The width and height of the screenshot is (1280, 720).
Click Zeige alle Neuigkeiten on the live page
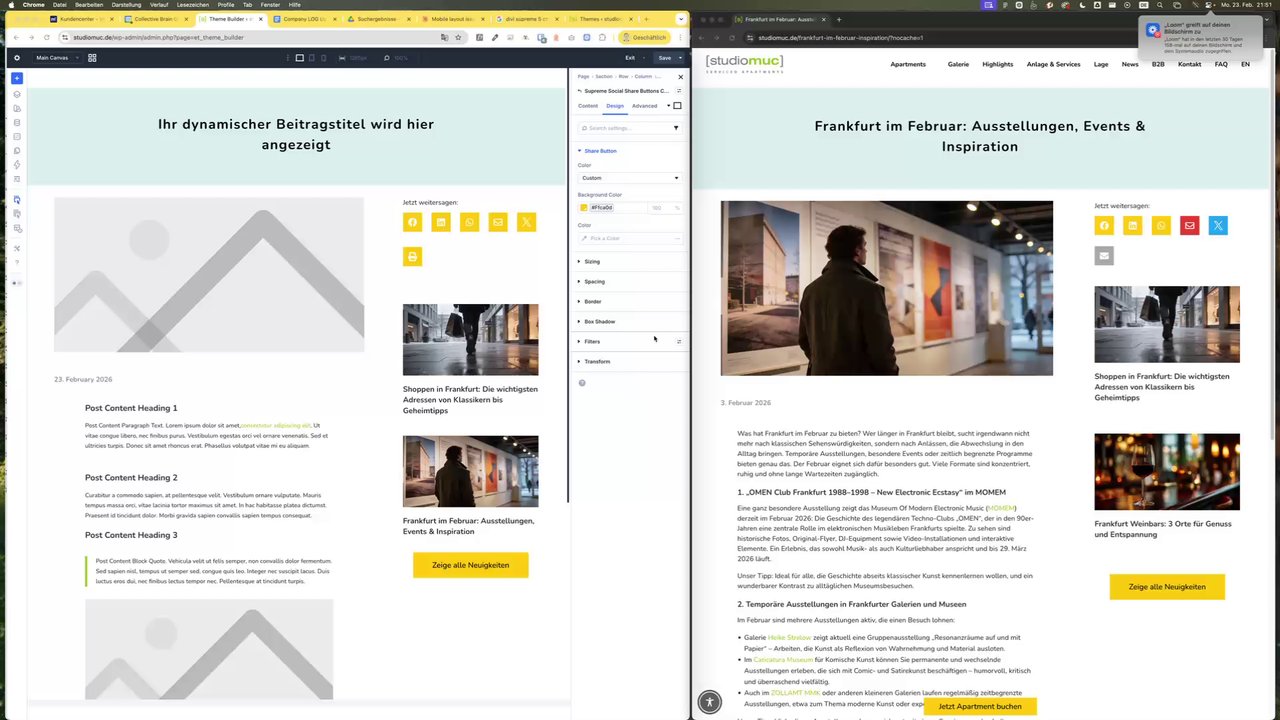[1167, 587]
